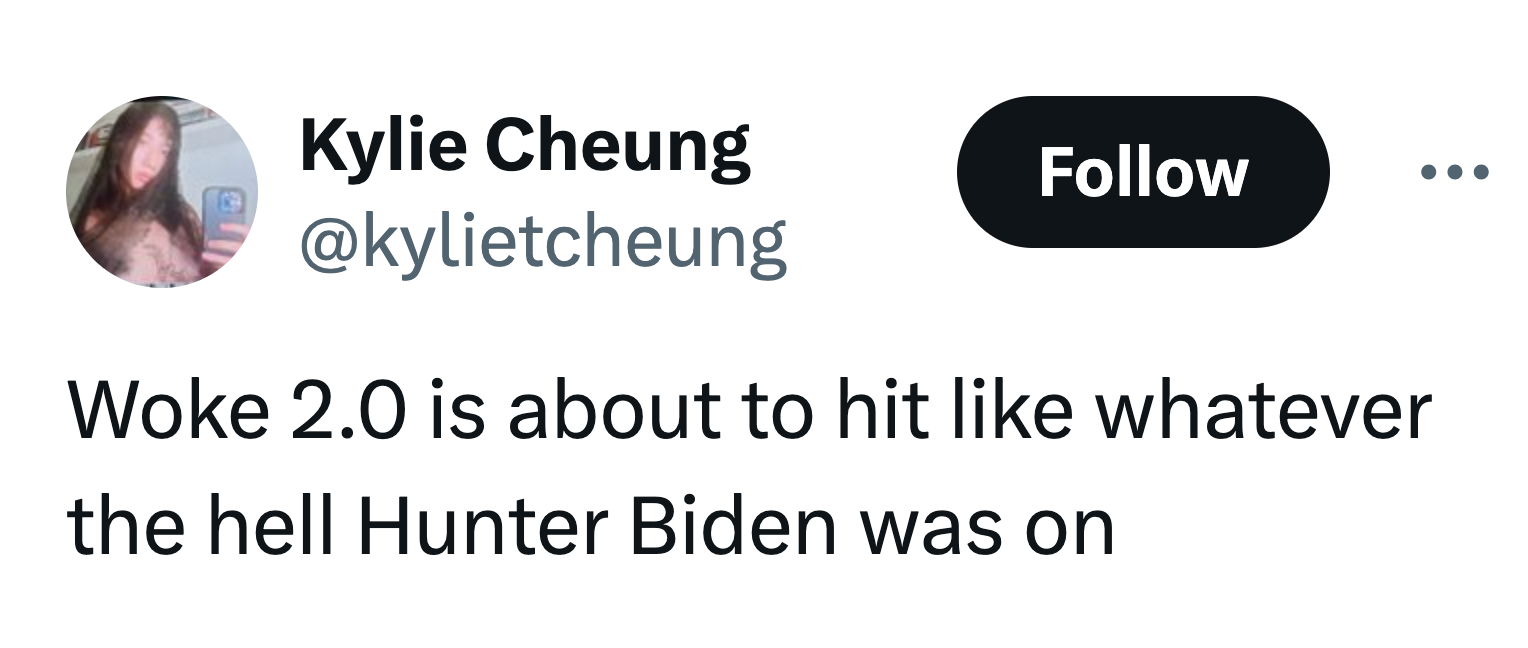The height and width of the screenshot is (648, 1528).
Task: Expand tweet options via the three dots
Action: (1456, 172)
